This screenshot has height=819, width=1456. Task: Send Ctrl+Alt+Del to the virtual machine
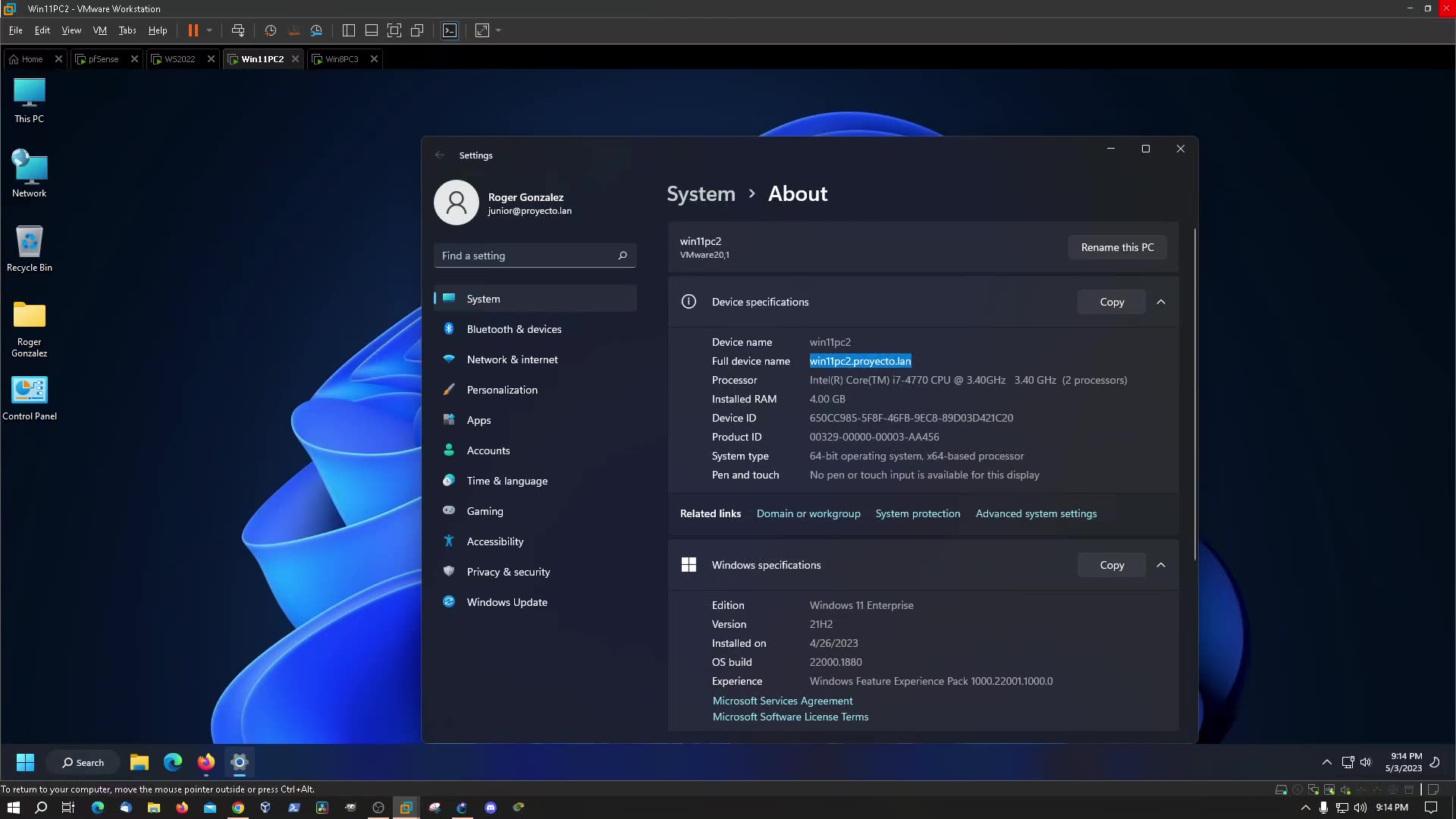click(x=238, y=30)
